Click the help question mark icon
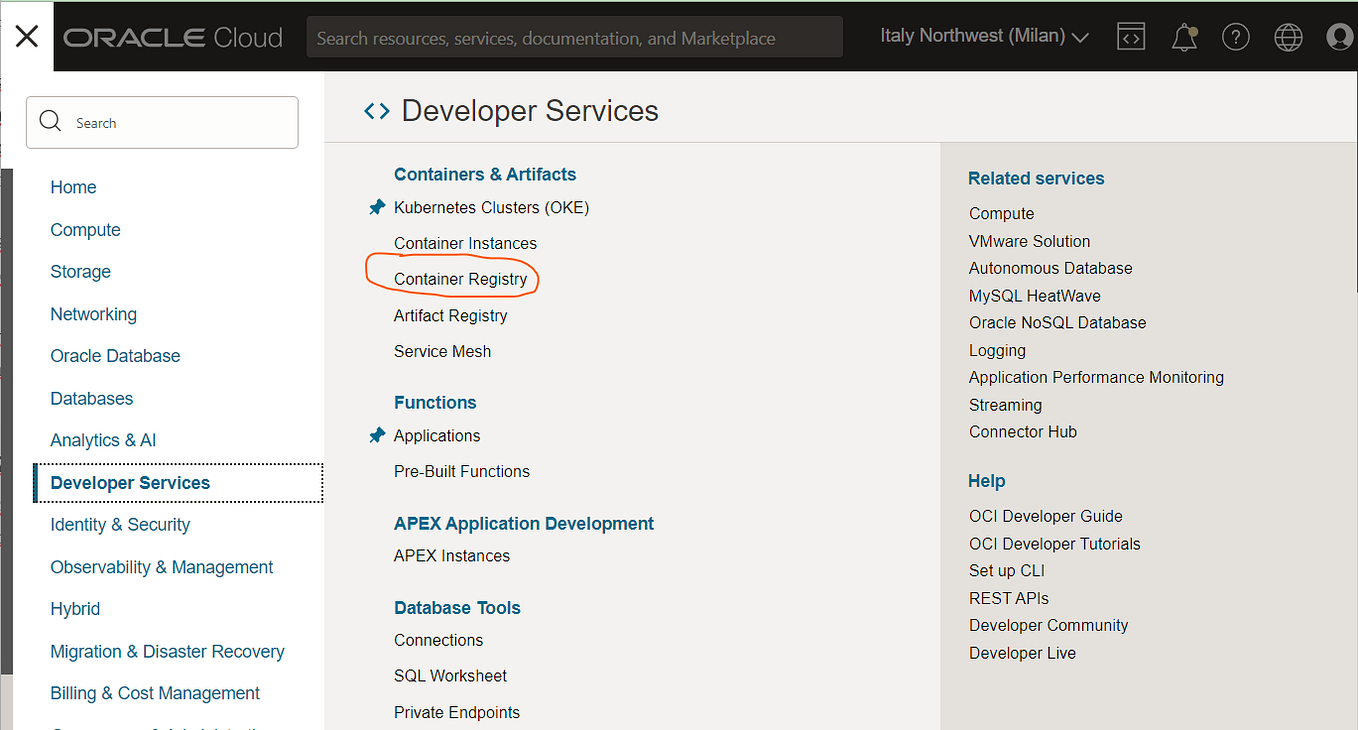Screen dimensions: 1358x730 [1236, 37]
